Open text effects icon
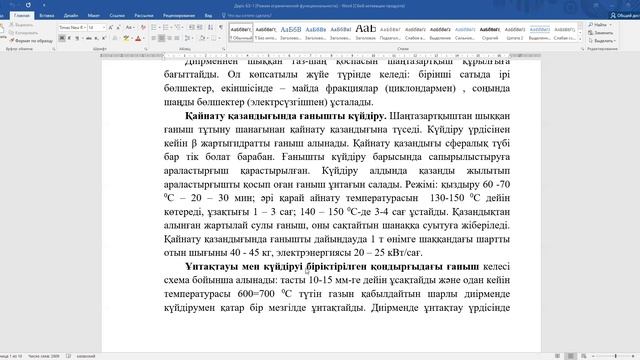 [x=115, y=38]
